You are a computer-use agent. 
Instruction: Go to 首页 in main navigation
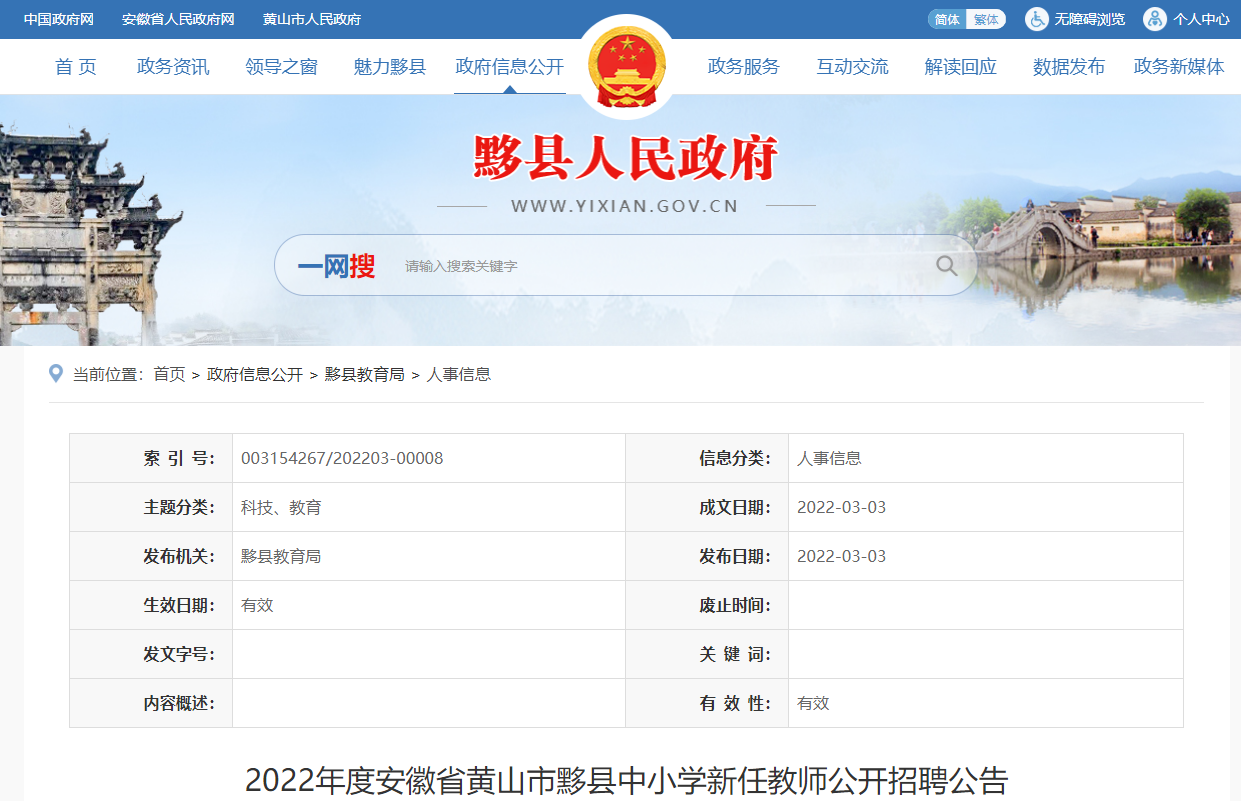(76, 67)
